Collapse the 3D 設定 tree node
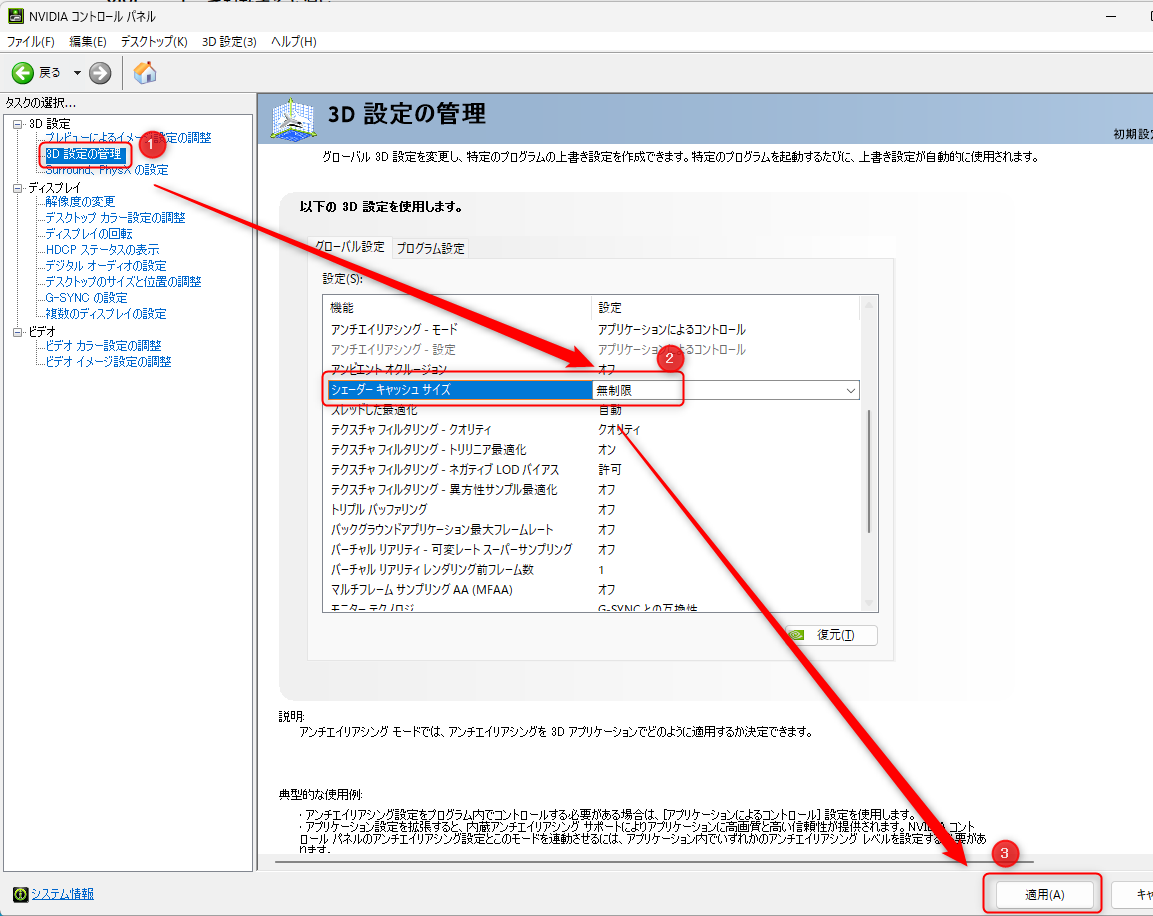 (x=17, y=123)
